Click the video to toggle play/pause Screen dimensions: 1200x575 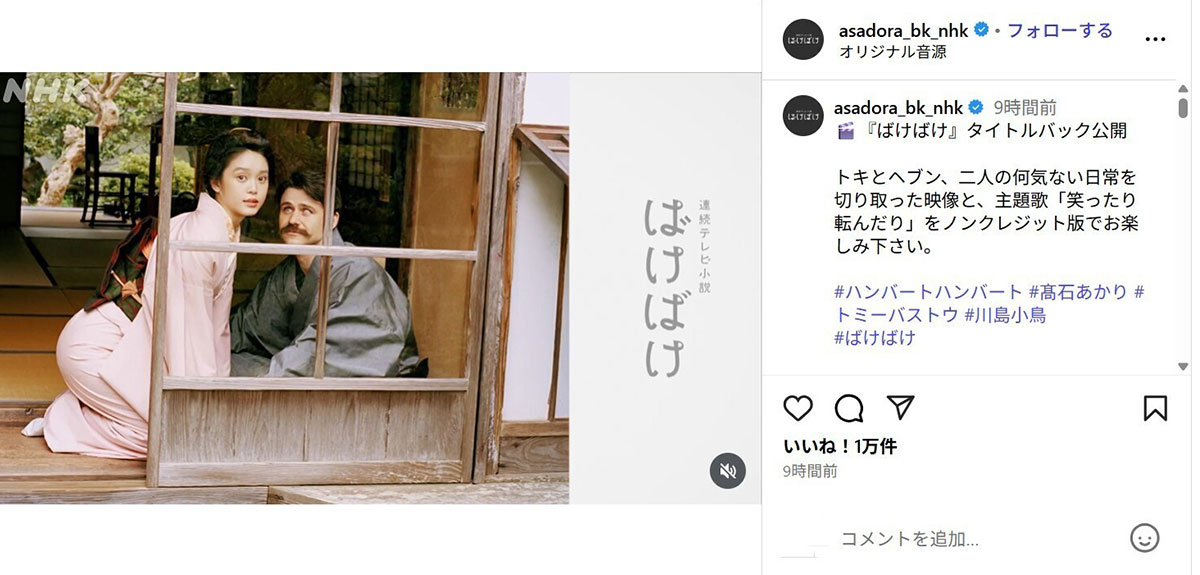click(x=380, y=288)
